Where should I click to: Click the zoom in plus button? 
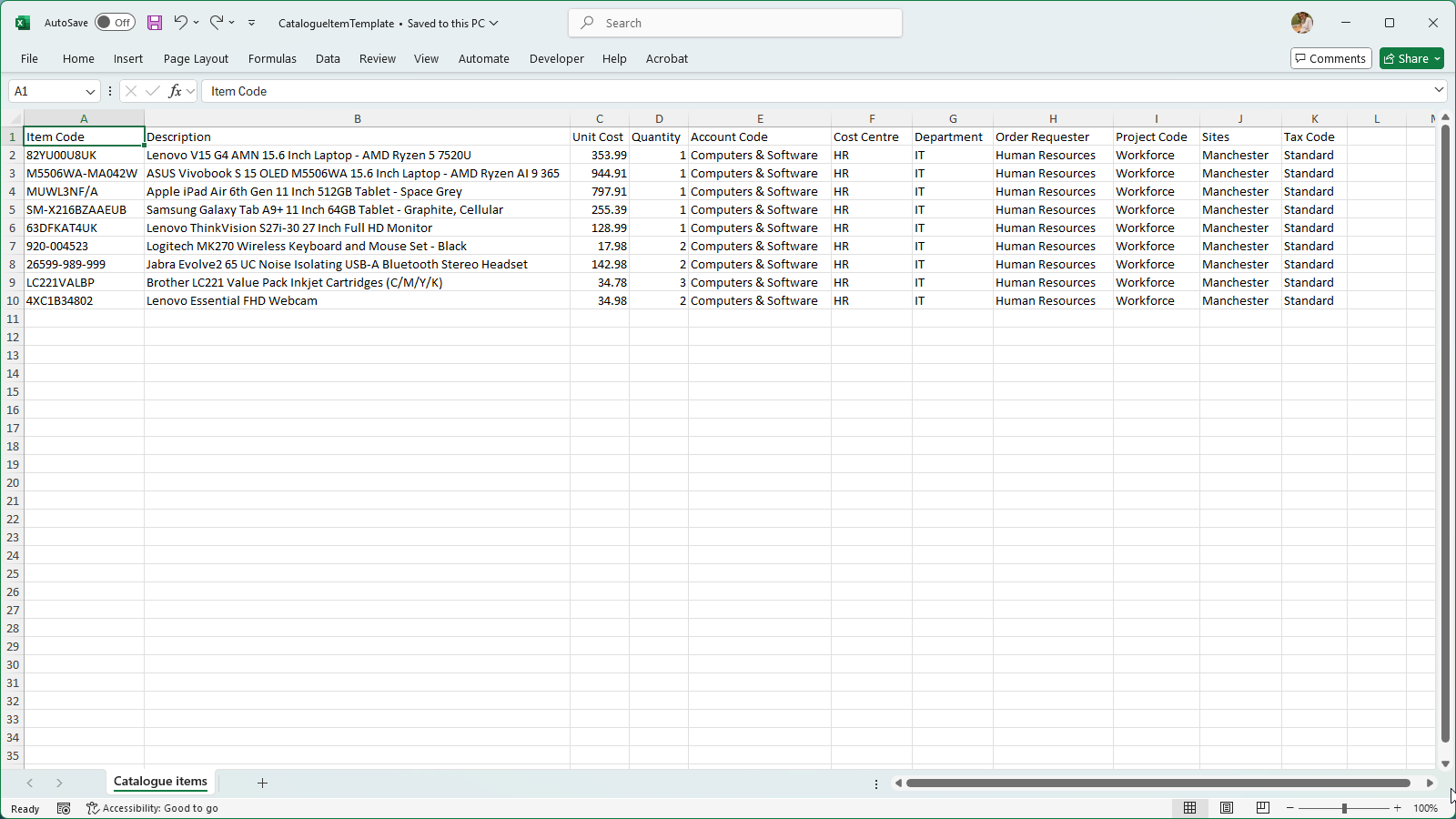[1398, 808]
